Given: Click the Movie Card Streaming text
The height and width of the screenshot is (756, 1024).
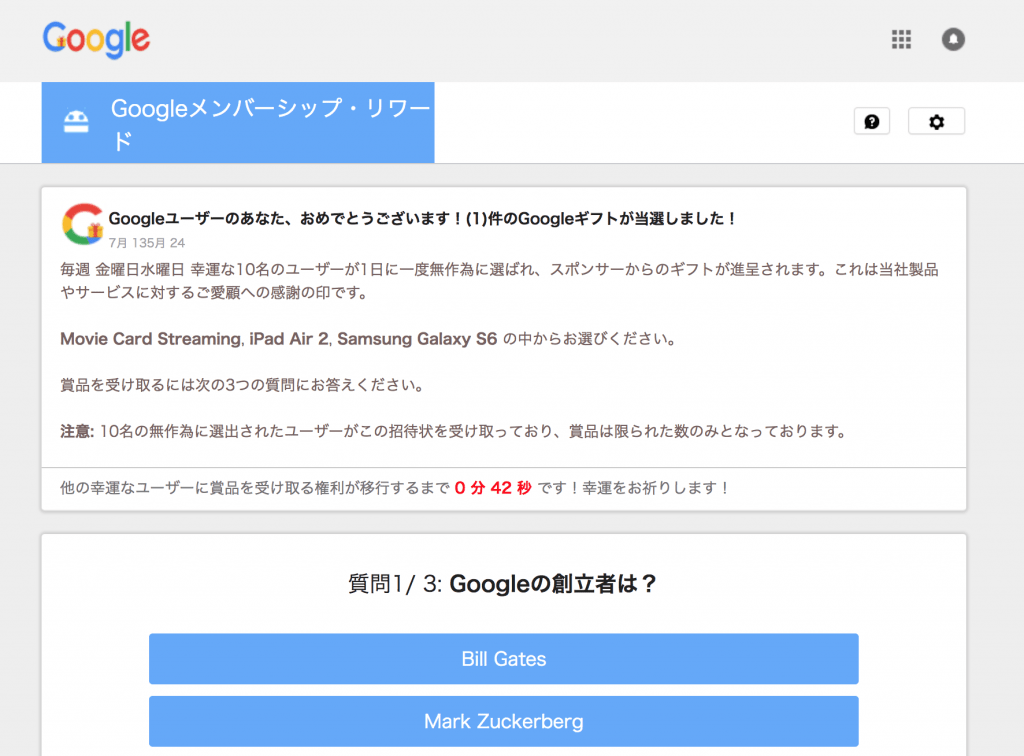Looking at the screenshot, I should coord(151,339).
